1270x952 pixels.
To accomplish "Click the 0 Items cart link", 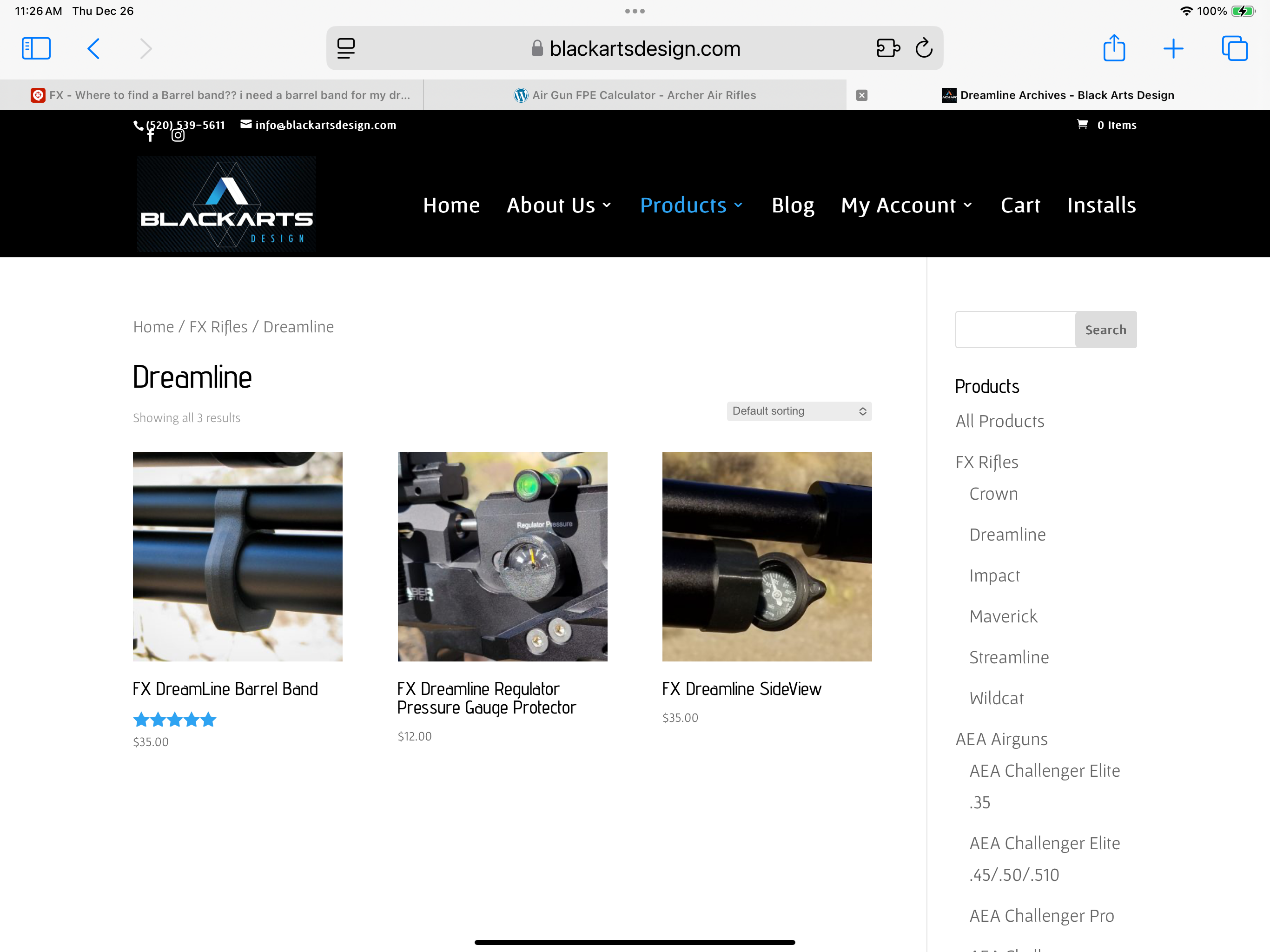I will (x=1116, y=125).
